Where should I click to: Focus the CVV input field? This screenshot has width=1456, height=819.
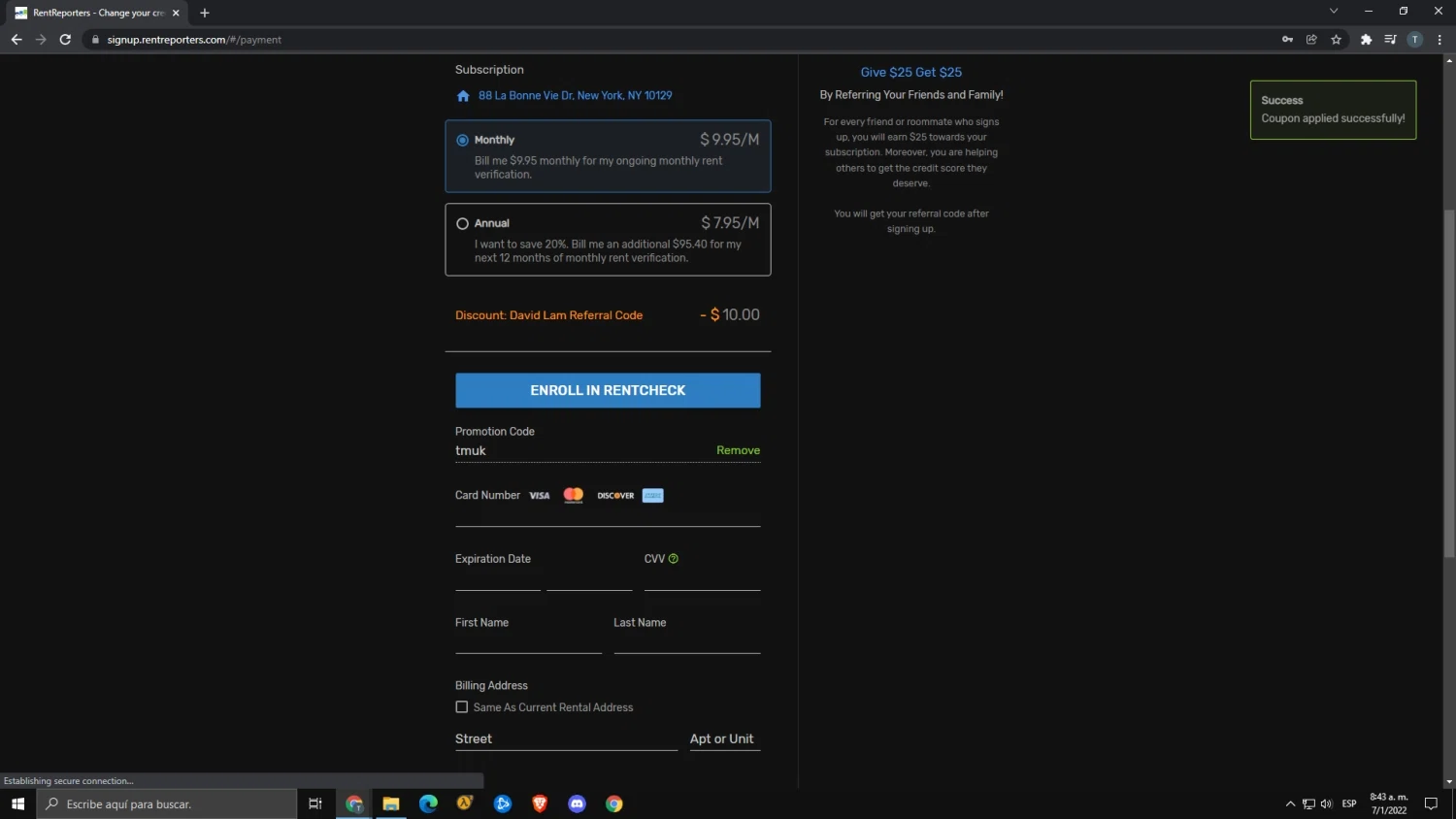click(703, 579)
